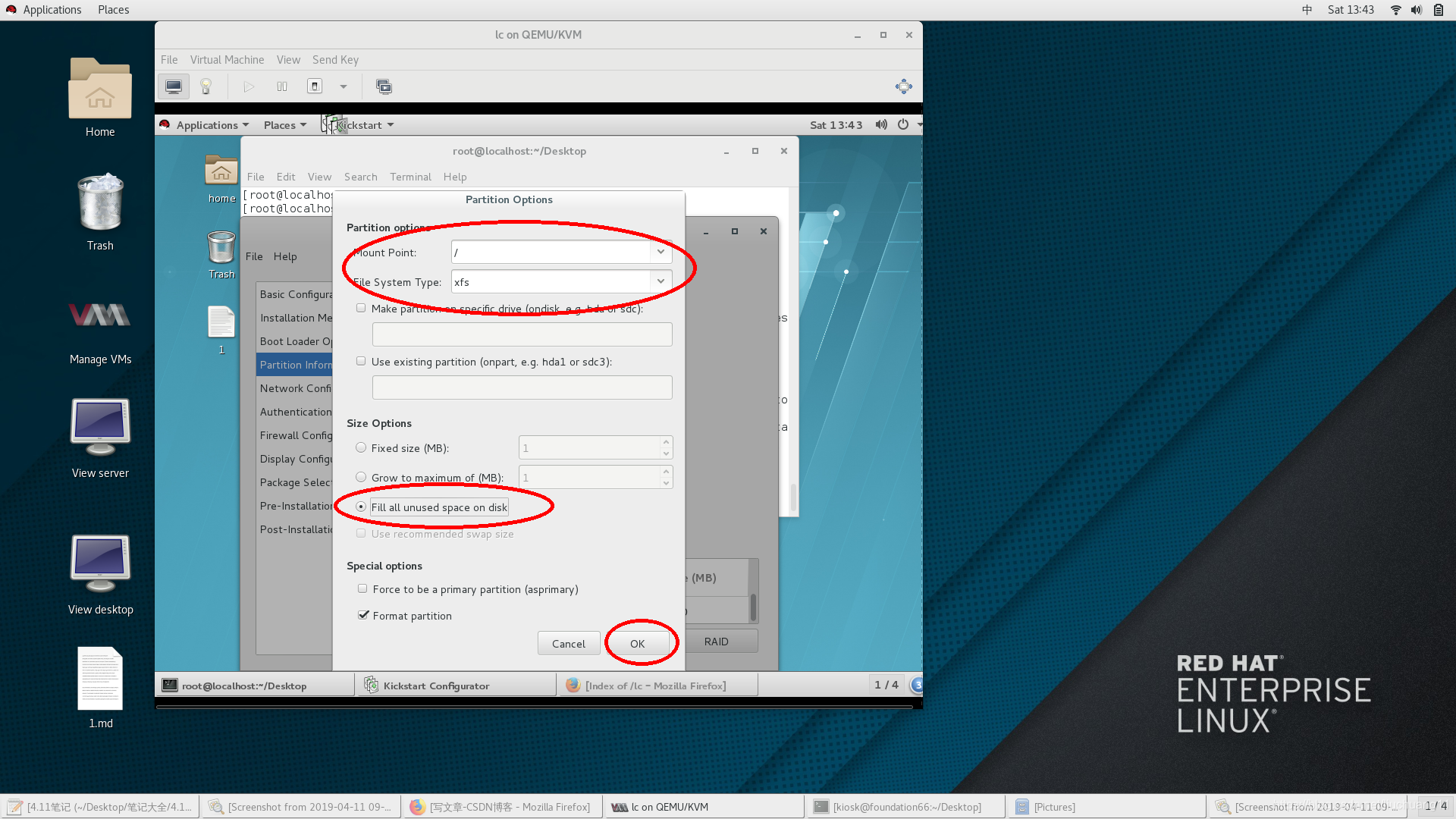
Task: Toggle Format partition checkbox
Action: 363,615
